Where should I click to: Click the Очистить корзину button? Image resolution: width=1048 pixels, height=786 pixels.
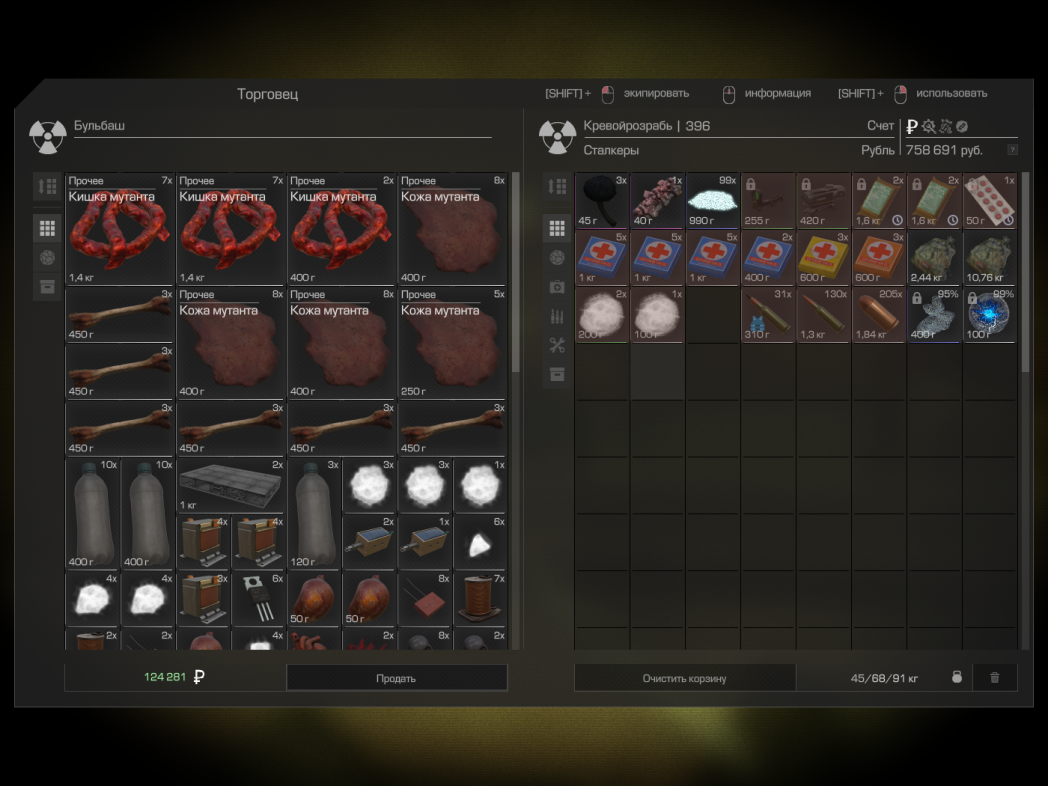point(684,678)
